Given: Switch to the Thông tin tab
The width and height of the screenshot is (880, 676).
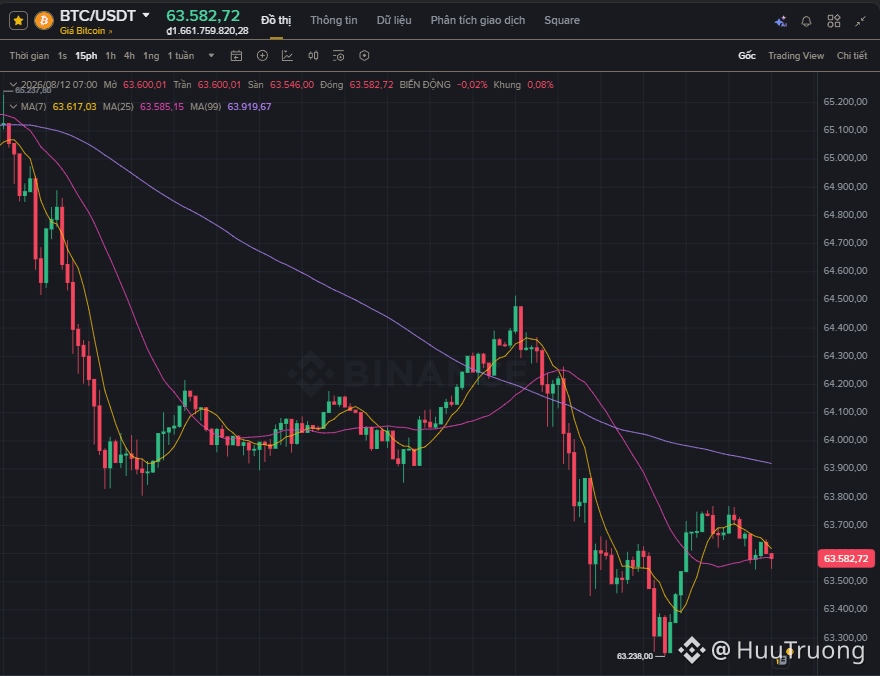Looking at the screenshot, I should click(x=334, y=20).
